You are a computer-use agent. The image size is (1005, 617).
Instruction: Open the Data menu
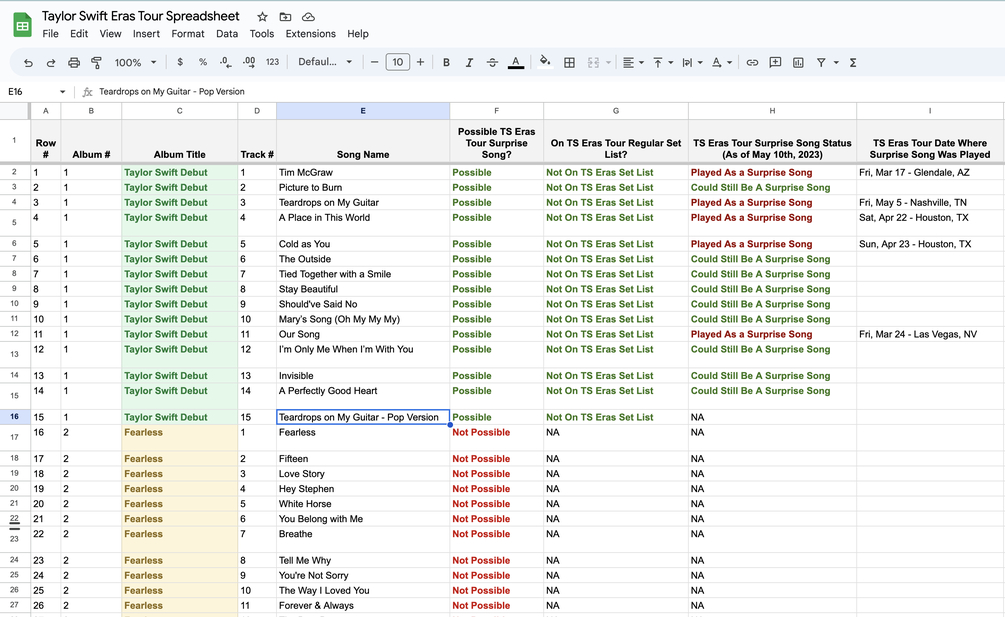coord(227,33)
